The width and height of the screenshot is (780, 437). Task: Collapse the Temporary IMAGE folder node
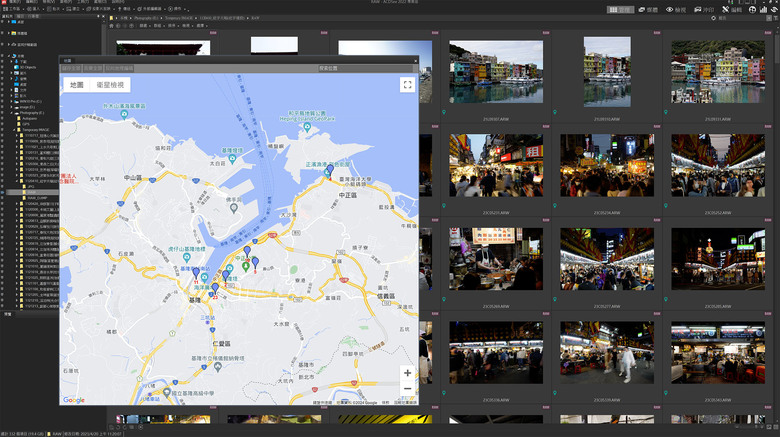coord(15,129)
